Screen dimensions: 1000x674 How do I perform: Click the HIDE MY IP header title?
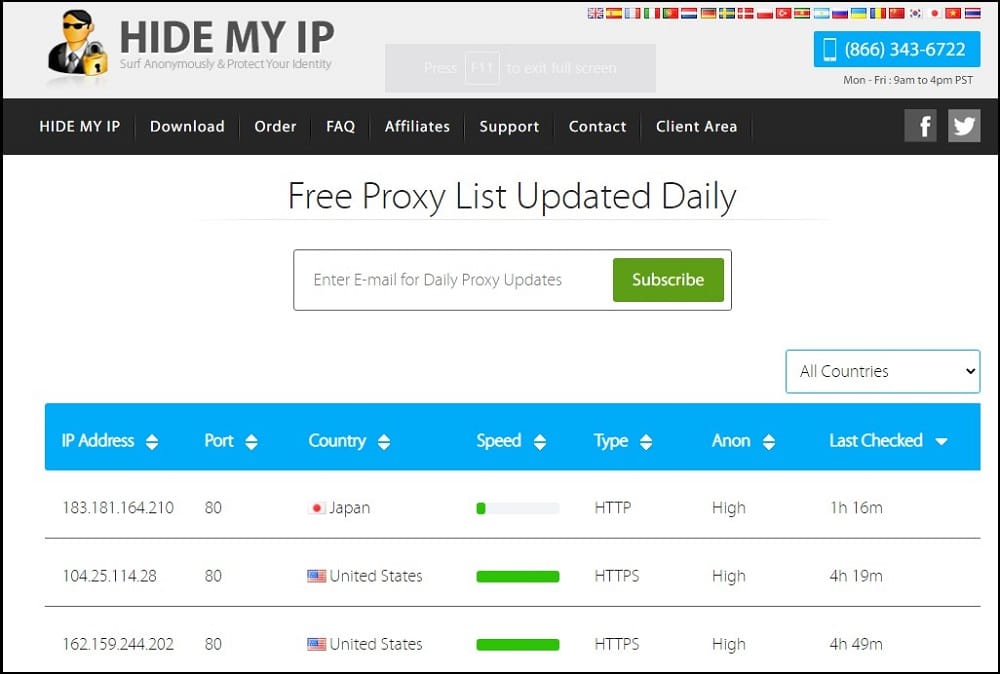[227, 36]
